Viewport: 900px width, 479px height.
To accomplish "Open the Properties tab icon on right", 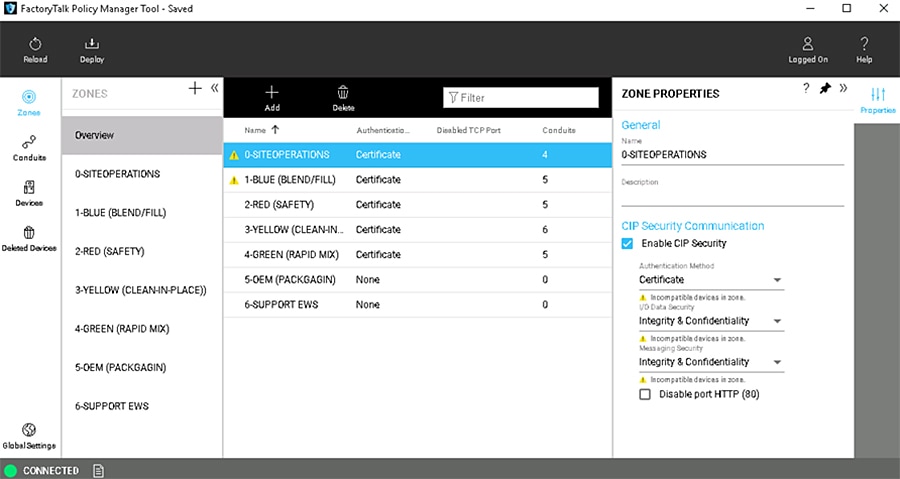I will point(878,95).
